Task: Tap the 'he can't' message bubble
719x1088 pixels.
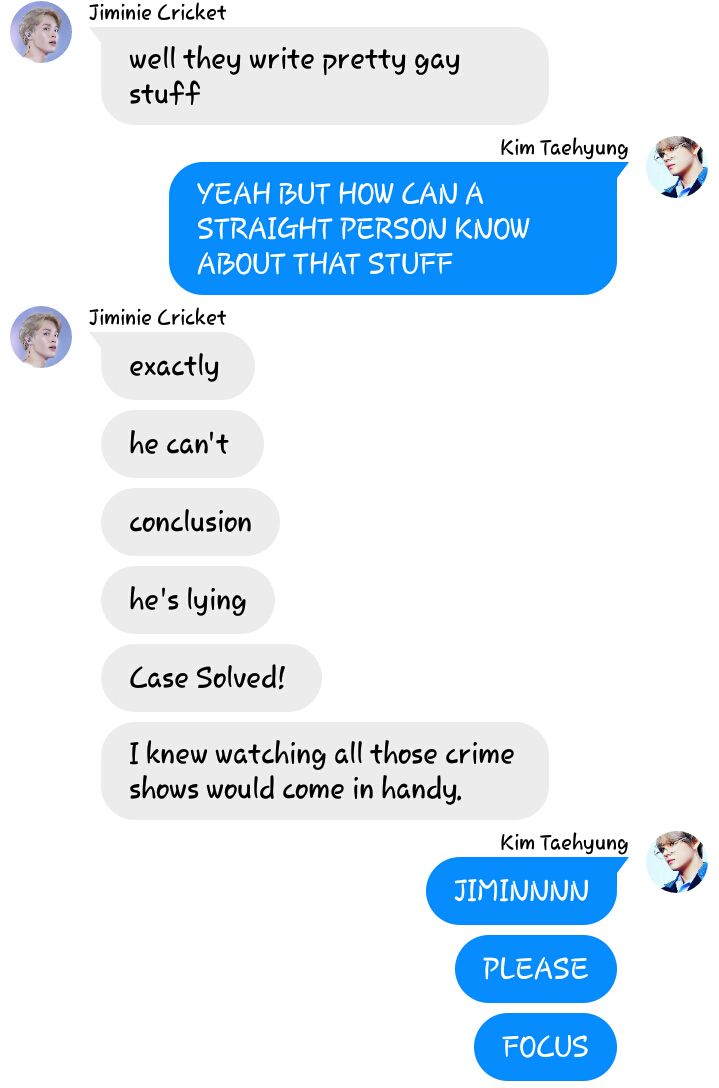Action: [183, 444]
